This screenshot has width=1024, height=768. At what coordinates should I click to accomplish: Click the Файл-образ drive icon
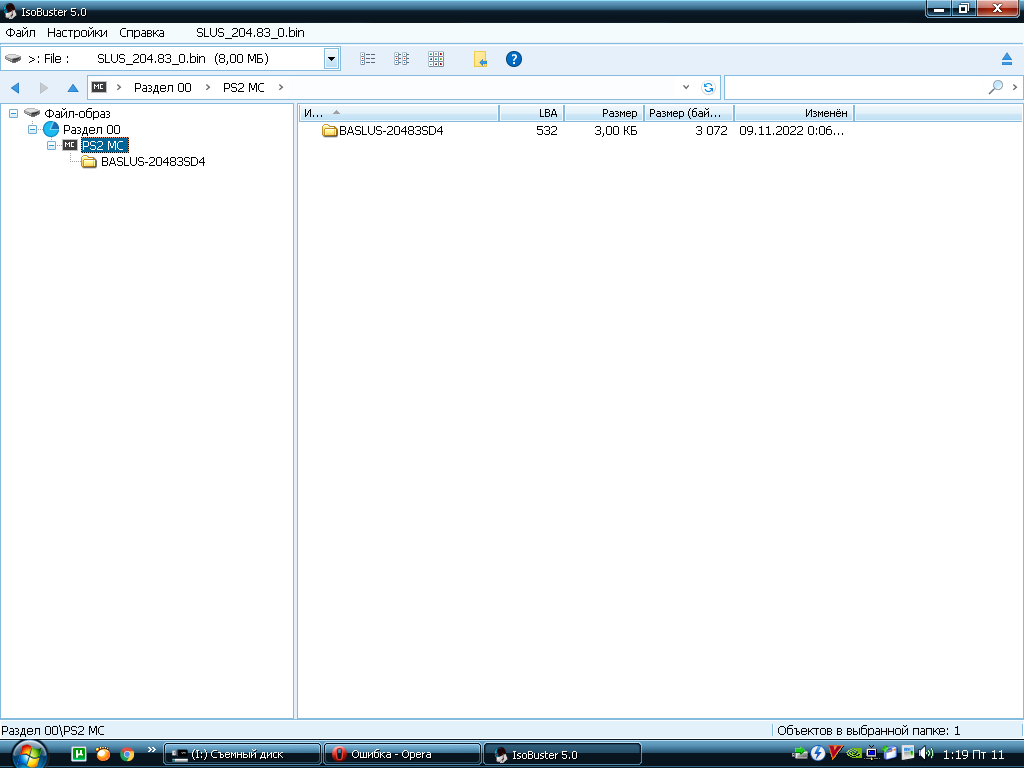point(32,113)
